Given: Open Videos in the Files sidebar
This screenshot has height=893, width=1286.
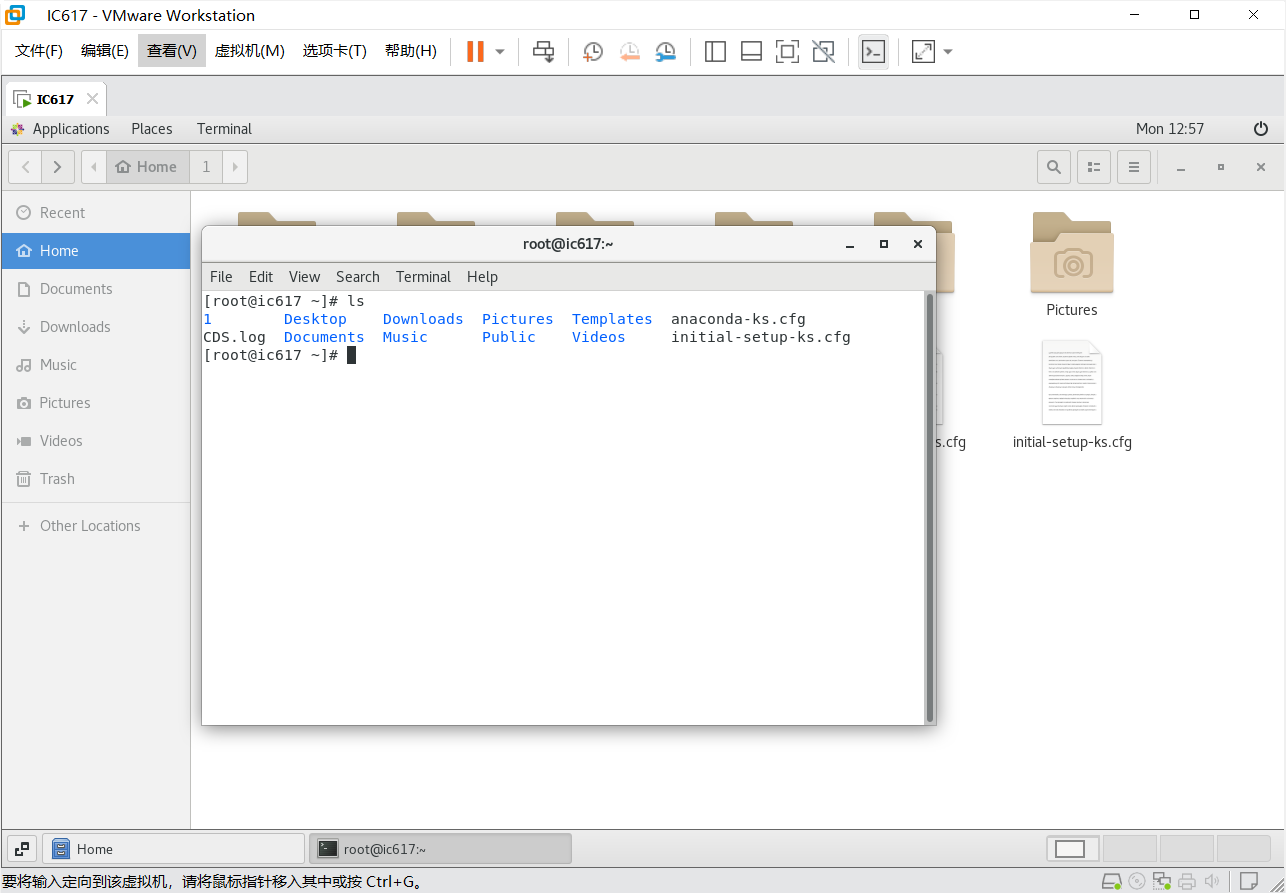Looking at the screenshot, I should pyautogui.click(x=95, y=441).
